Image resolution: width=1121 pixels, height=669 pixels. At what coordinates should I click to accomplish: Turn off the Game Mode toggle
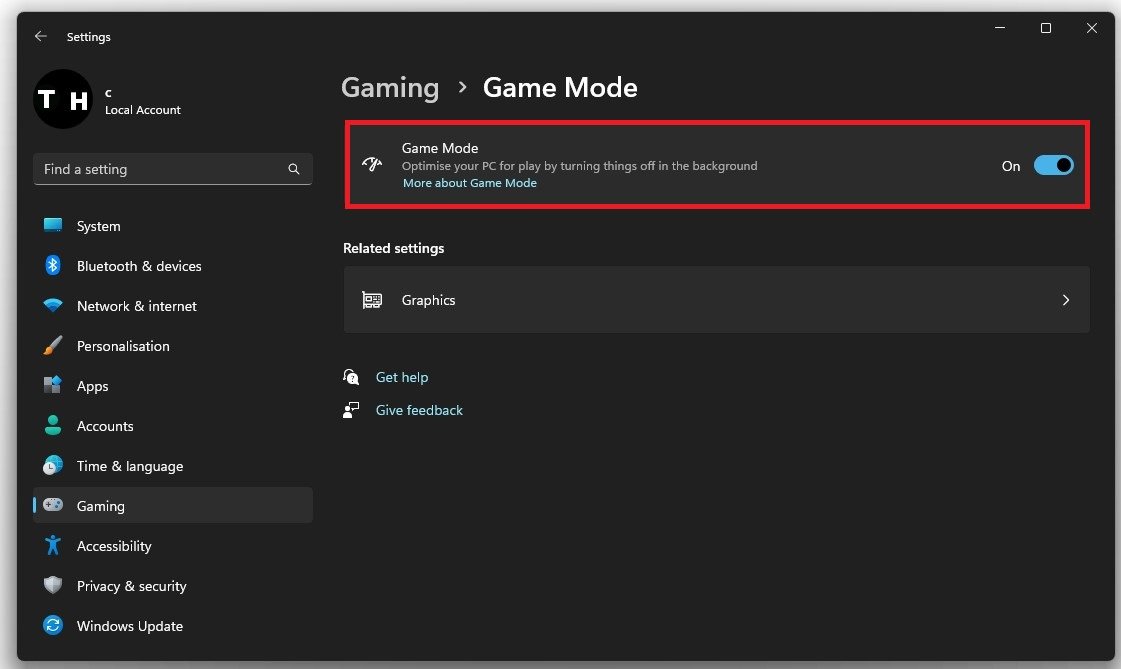[1053, 166]
